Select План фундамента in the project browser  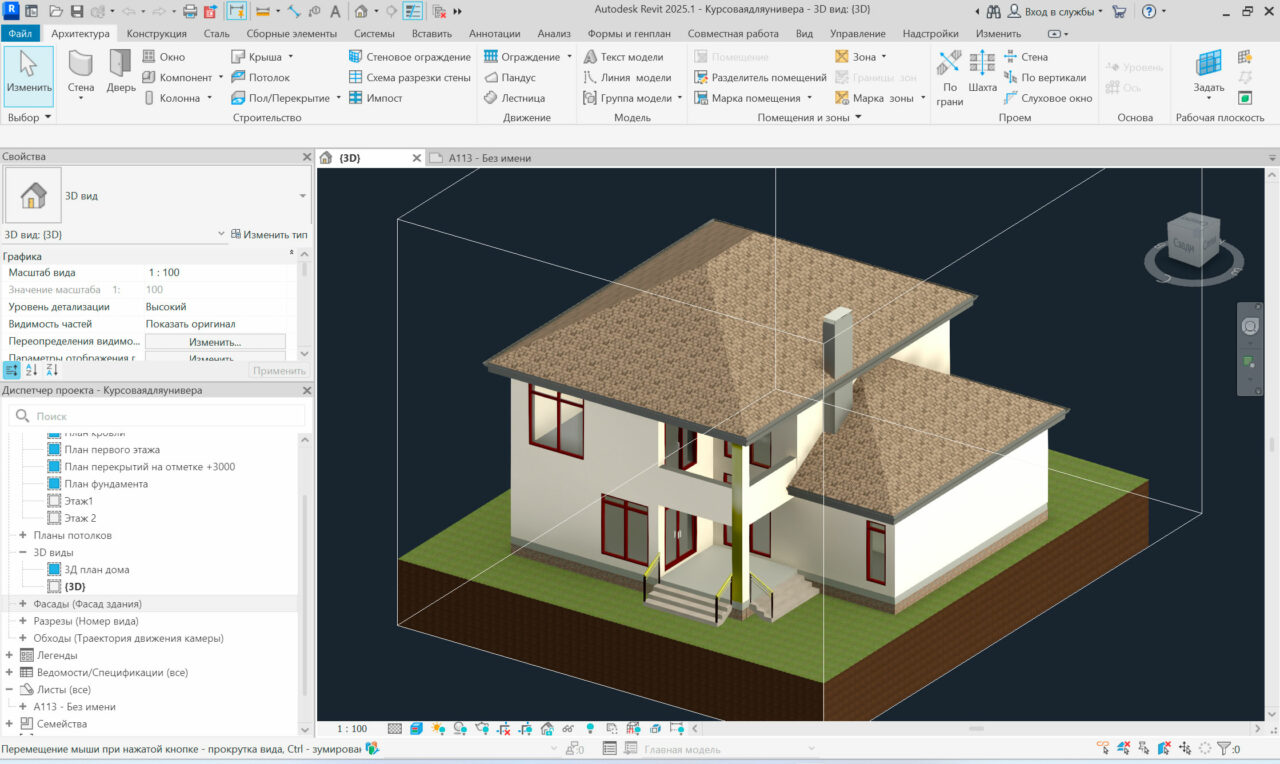click(106, 484)
